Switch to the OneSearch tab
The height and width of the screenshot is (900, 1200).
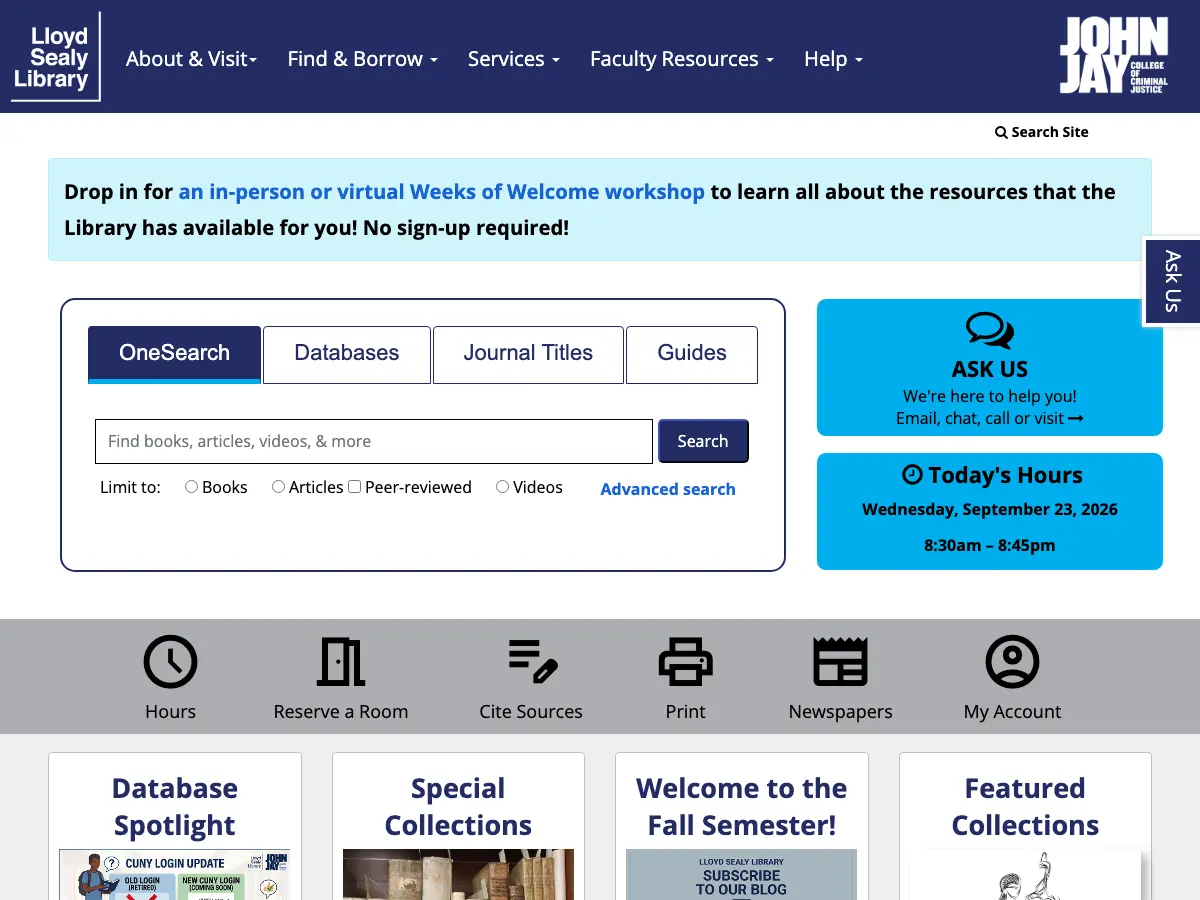tap(174, 354)
